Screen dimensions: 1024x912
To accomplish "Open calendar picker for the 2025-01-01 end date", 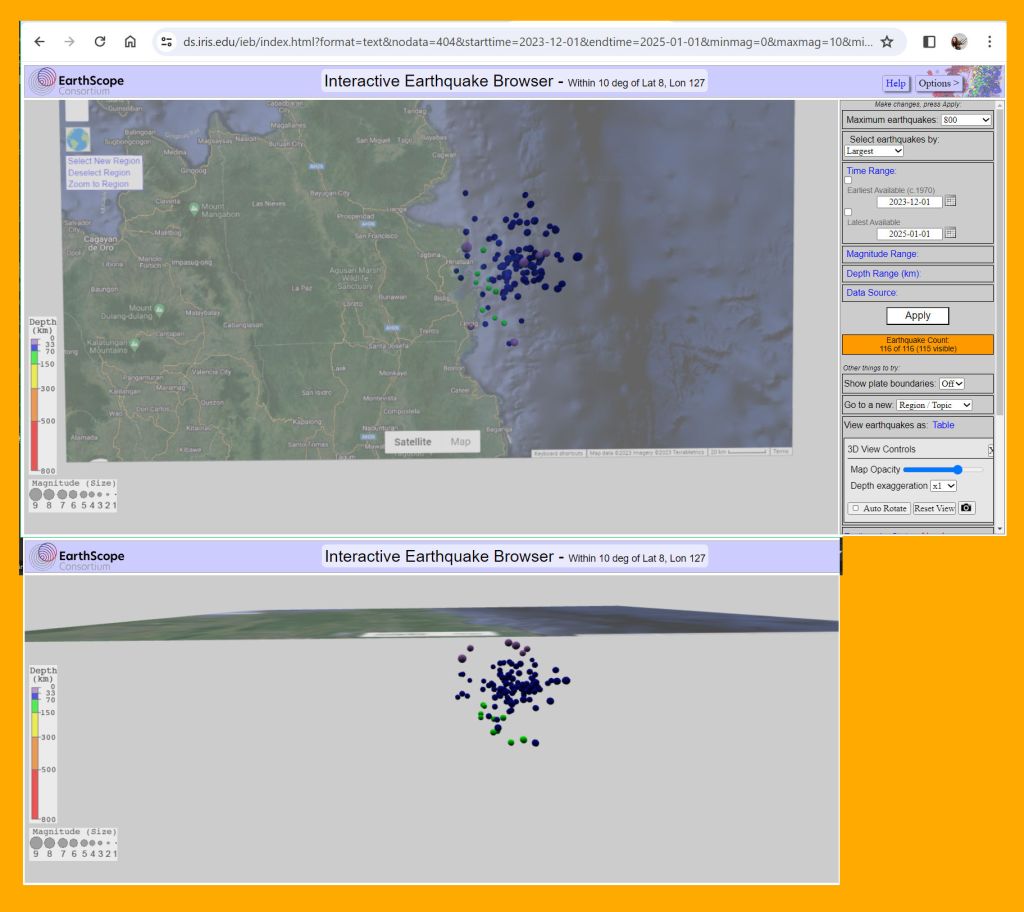I will 951,233.
